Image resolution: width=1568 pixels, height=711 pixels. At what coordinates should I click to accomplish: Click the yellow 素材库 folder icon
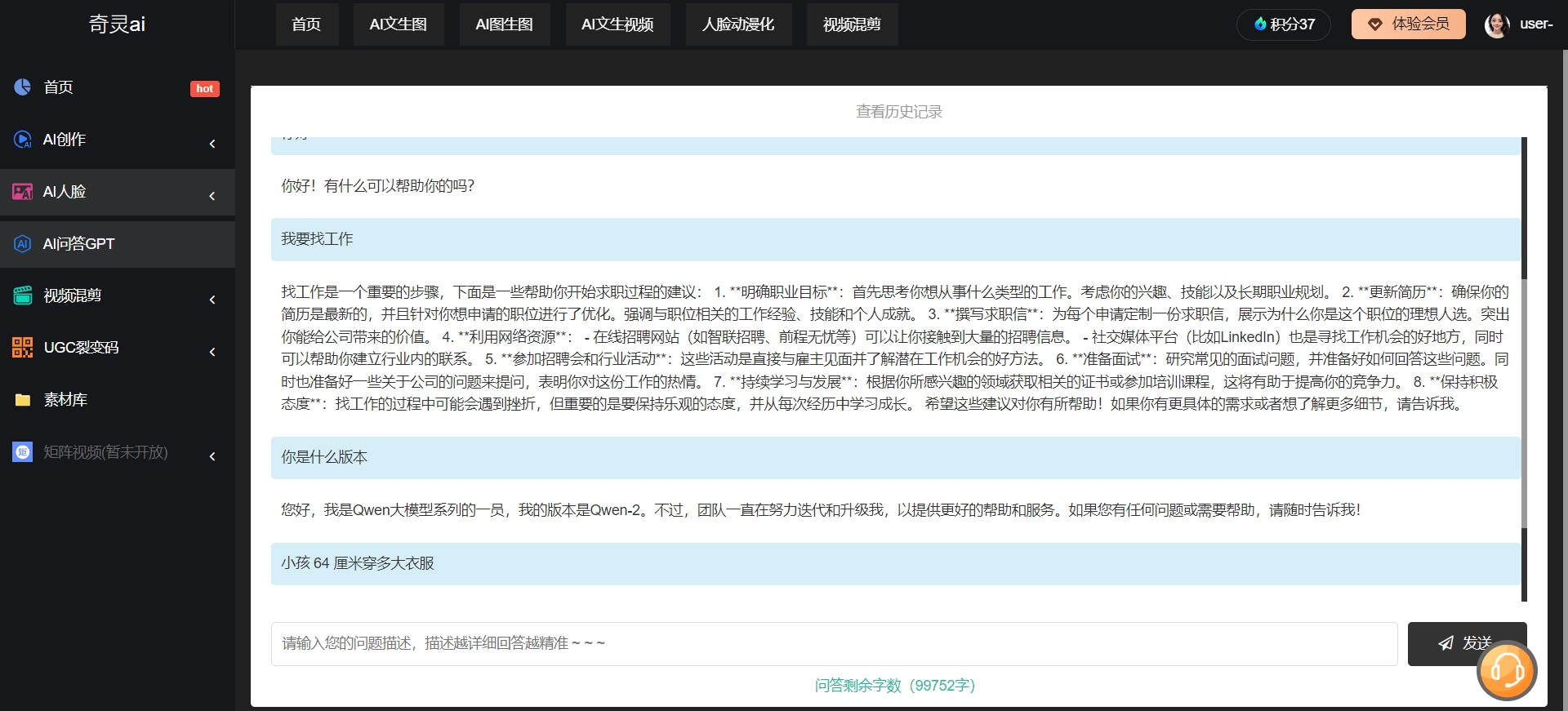coord(23,400)
